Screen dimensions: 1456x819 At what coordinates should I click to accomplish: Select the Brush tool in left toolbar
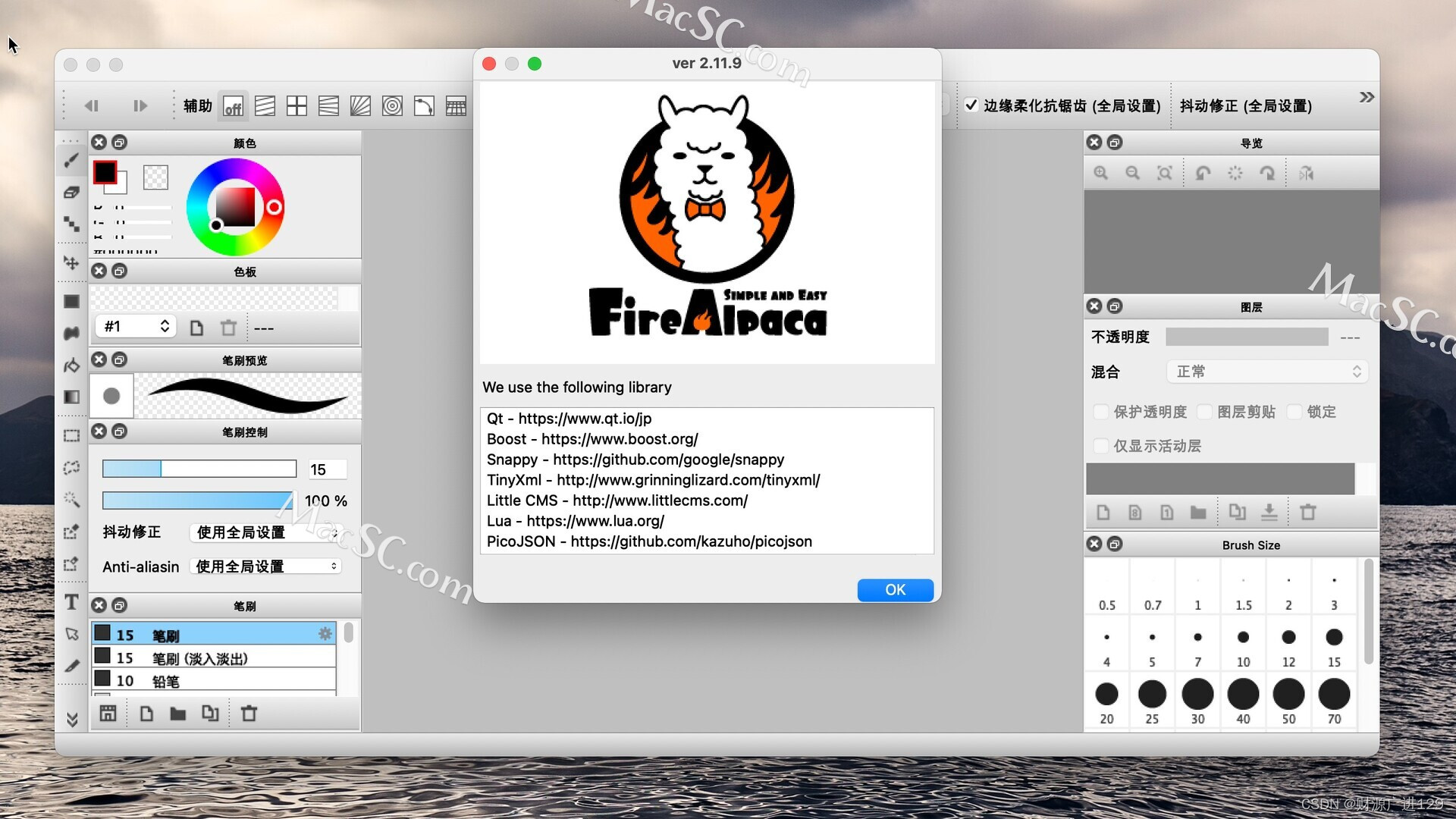[71, 160]
